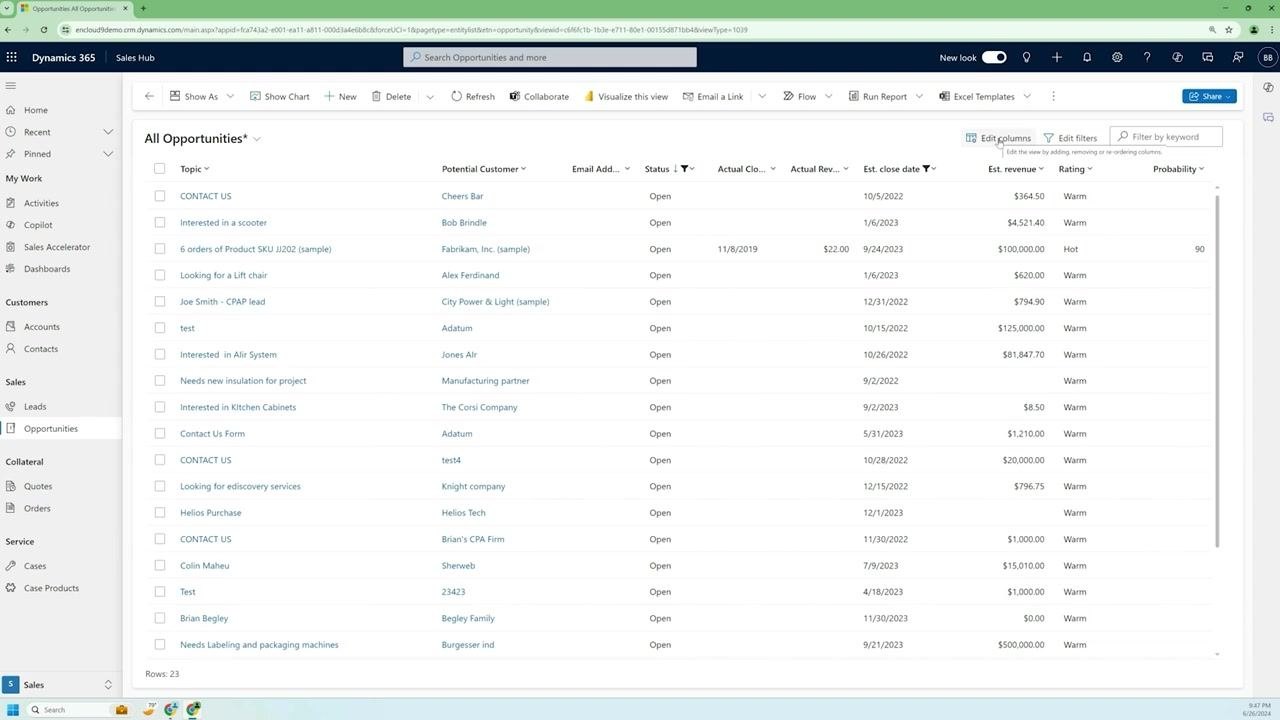Open the Copilot item in sidebar
1280x720 pixels.
pyautogui.click(x=38, y=225)
